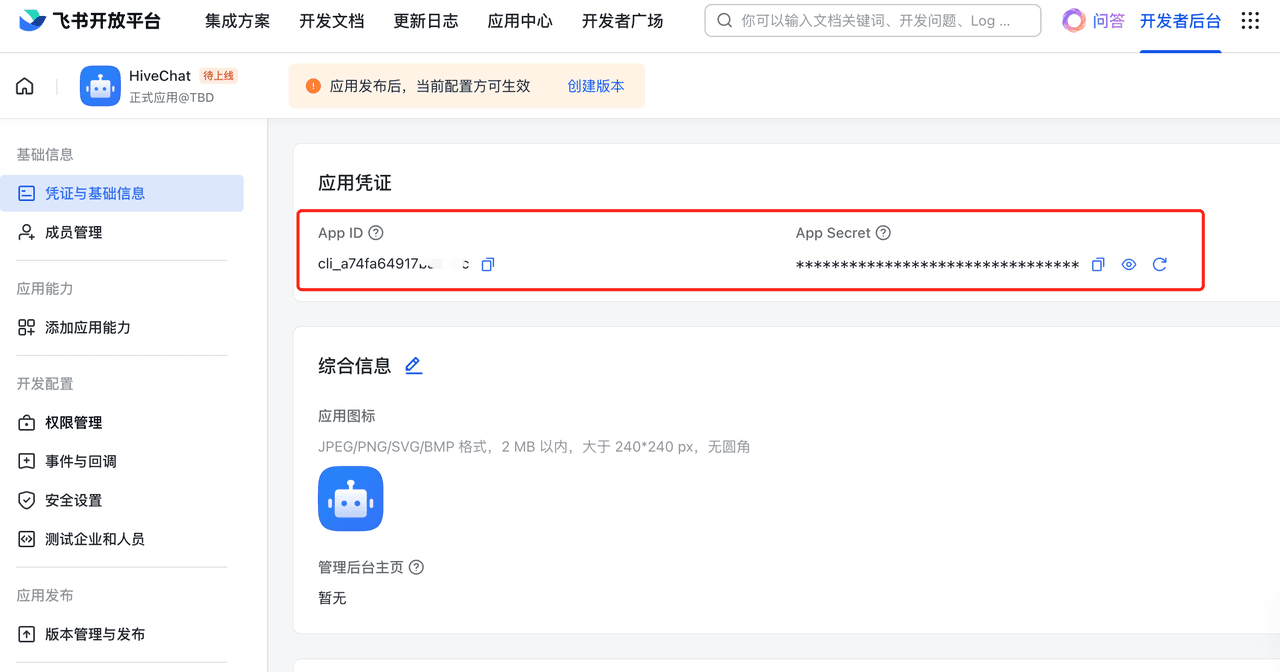Click help icon beside 管理后台主页
This screenshot has width=1280, height=672.
417,567
